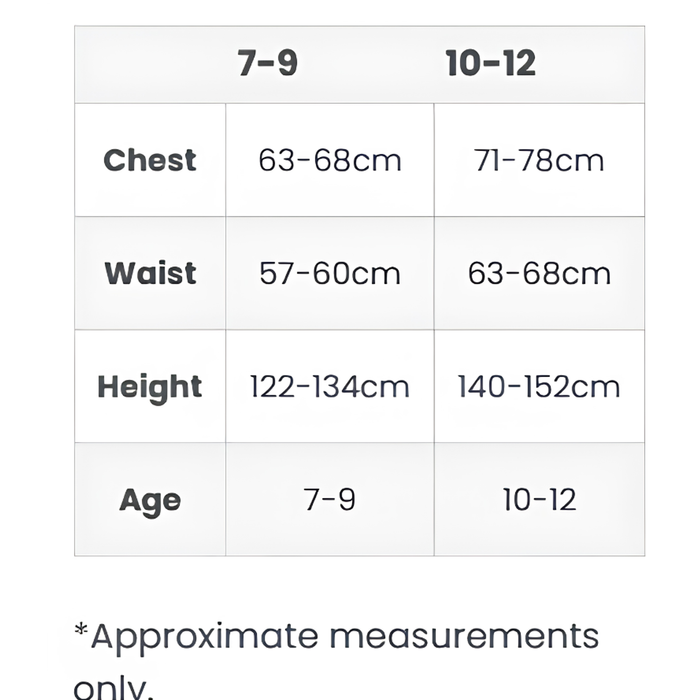Click the Age row label
Viewport: 700px width, 700px height.
click(150, 500)
